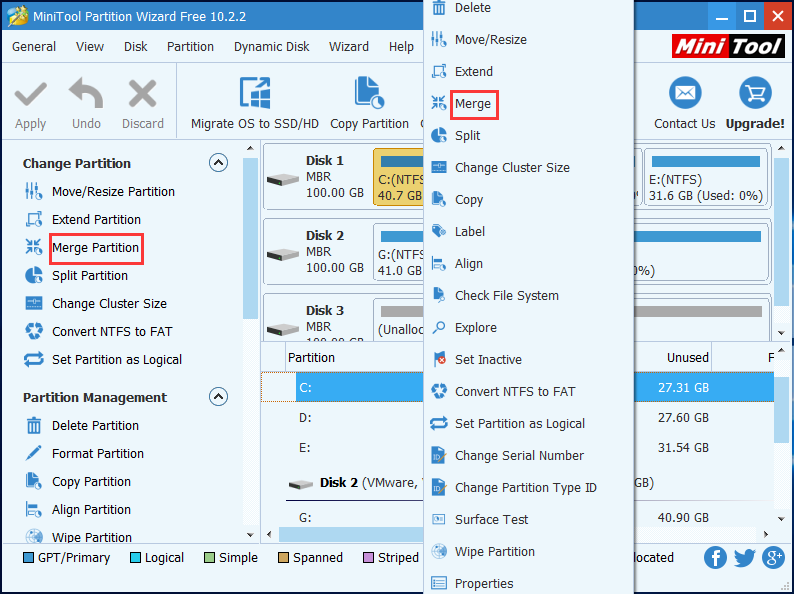Choose Check File System in context menu
794x594 pixels.
(x=528, y=295)
